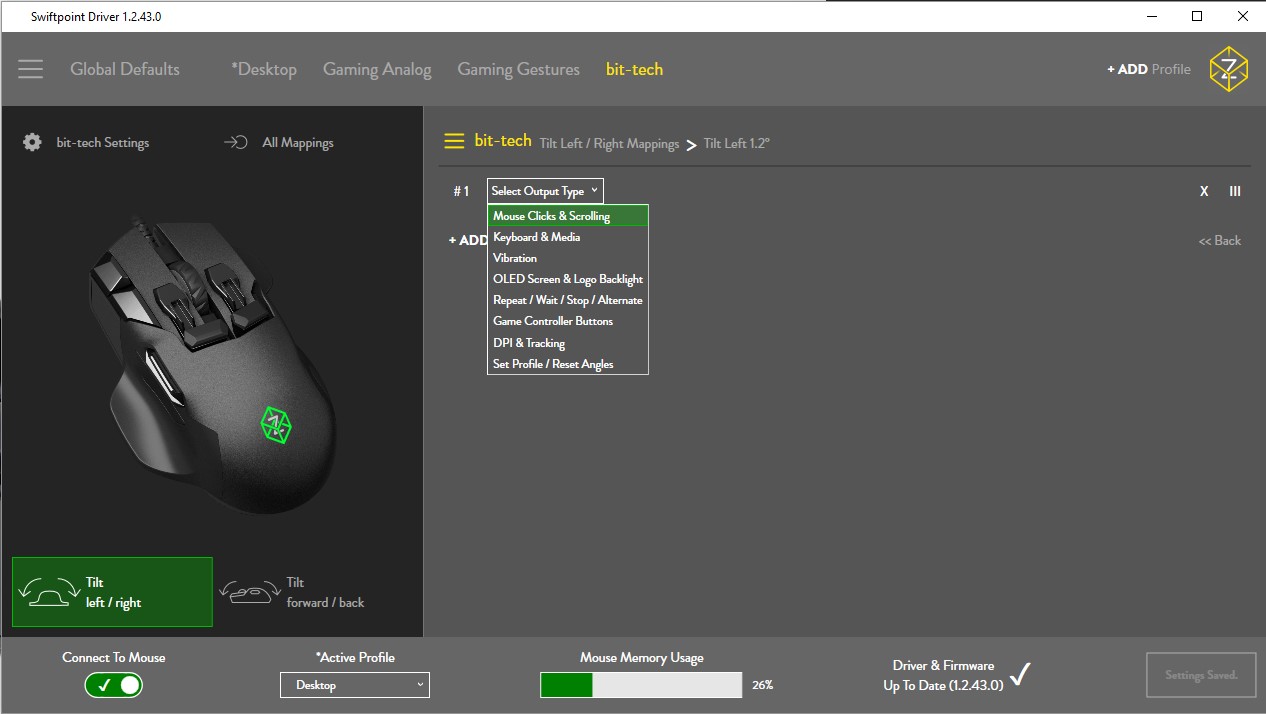Click the yellow Swiftpoint Z logo icon
The width and height of the screenshot is (1266, 714).
pos(1228,69)
